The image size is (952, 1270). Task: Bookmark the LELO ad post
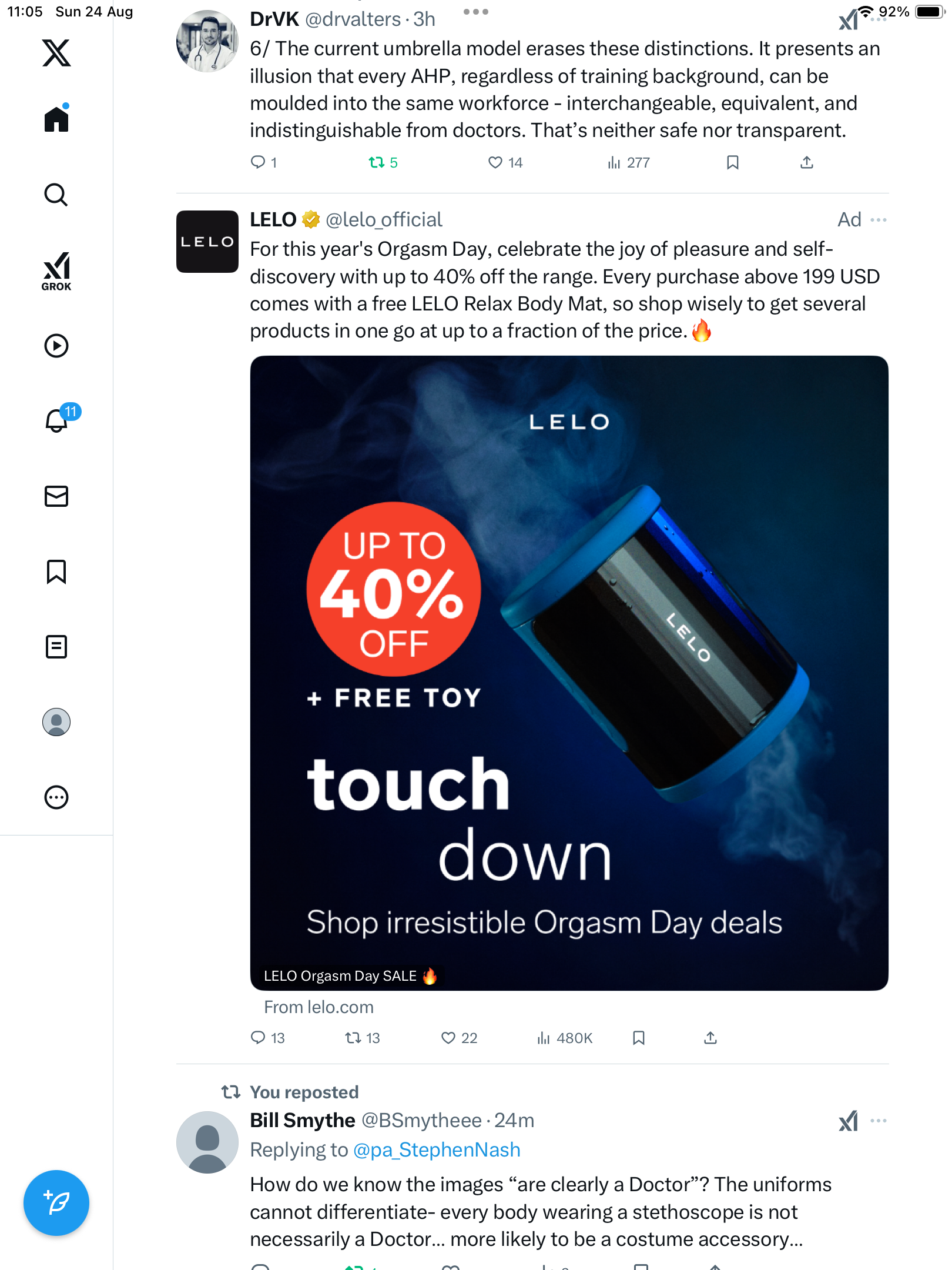click(x=639, y=1038)
